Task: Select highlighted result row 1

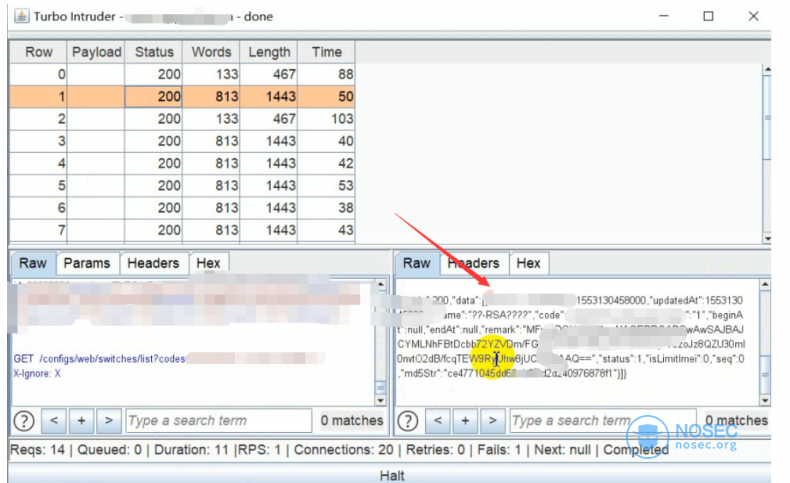Action: click(182, 97)
